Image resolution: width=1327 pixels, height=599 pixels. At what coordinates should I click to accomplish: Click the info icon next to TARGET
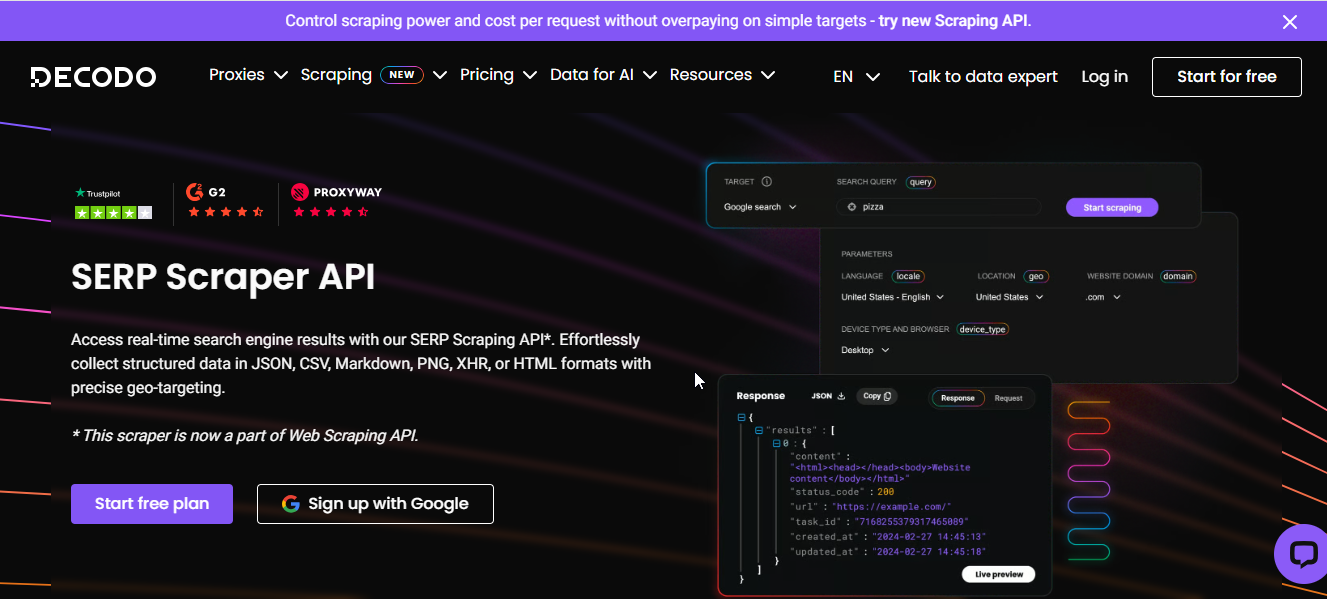click(766, 181)
